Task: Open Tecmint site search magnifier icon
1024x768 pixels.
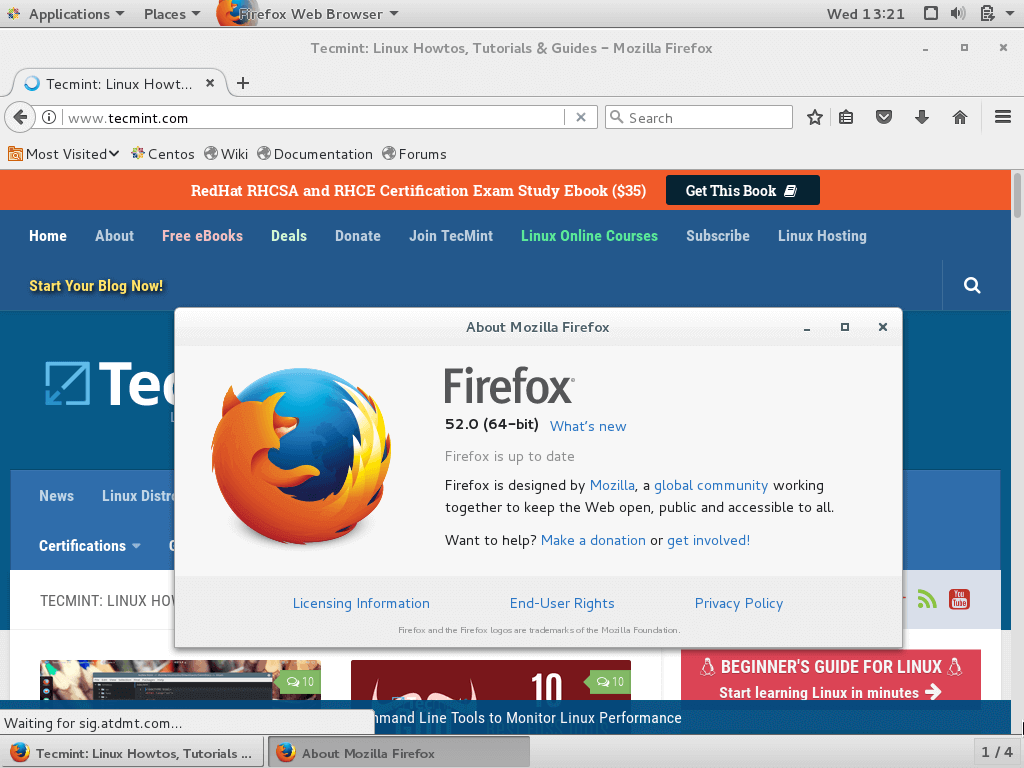Action: (972, 285)
